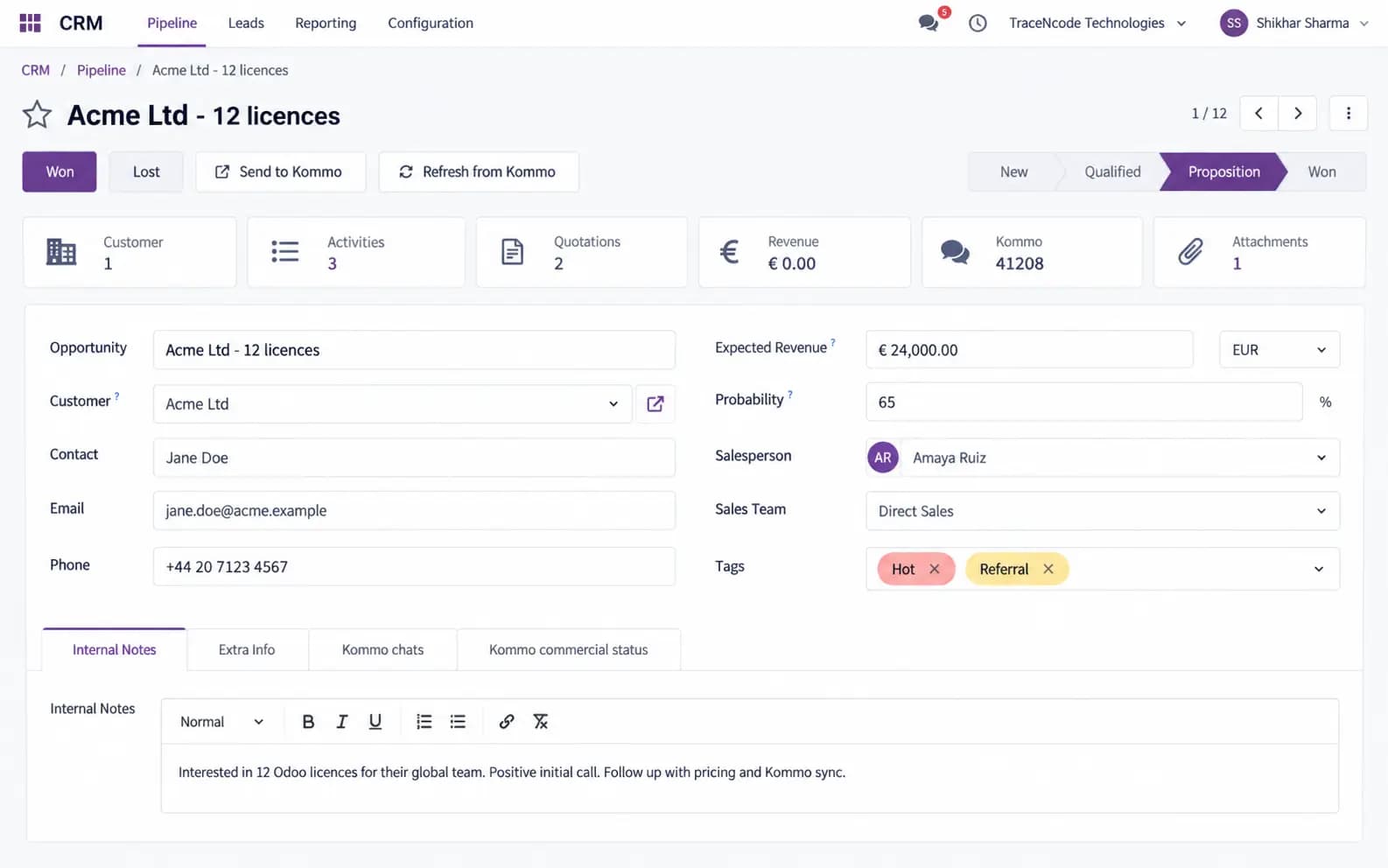Mark opportunity as favorite with star icon
Viewport: 1388px width, 868px height.
37,115
